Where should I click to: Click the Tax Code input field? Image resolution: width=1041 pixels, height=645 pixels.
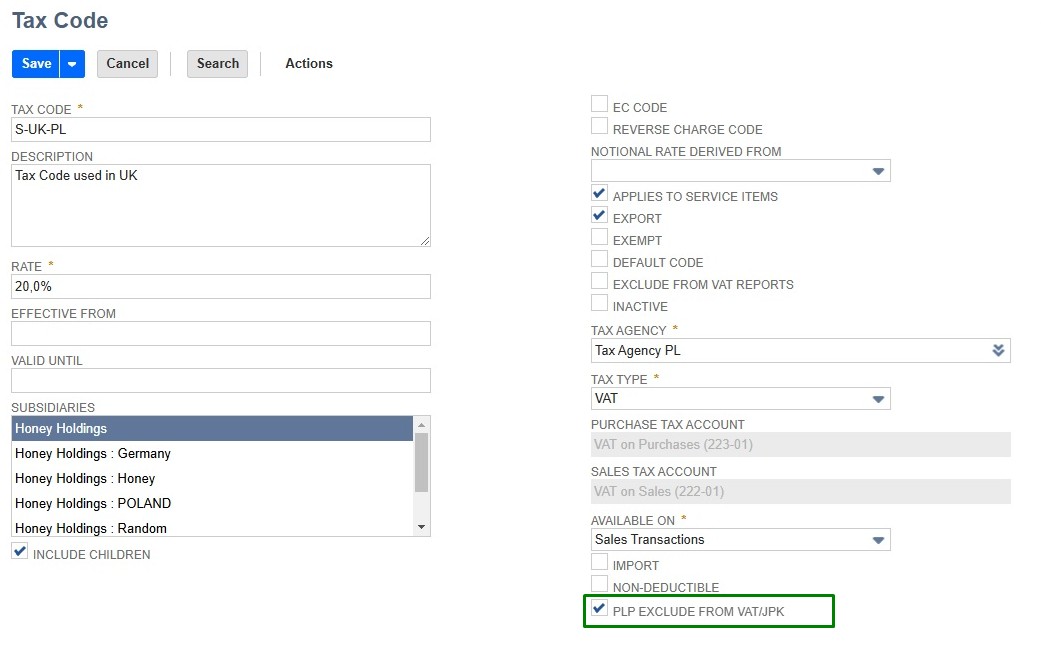pos(220,130)
